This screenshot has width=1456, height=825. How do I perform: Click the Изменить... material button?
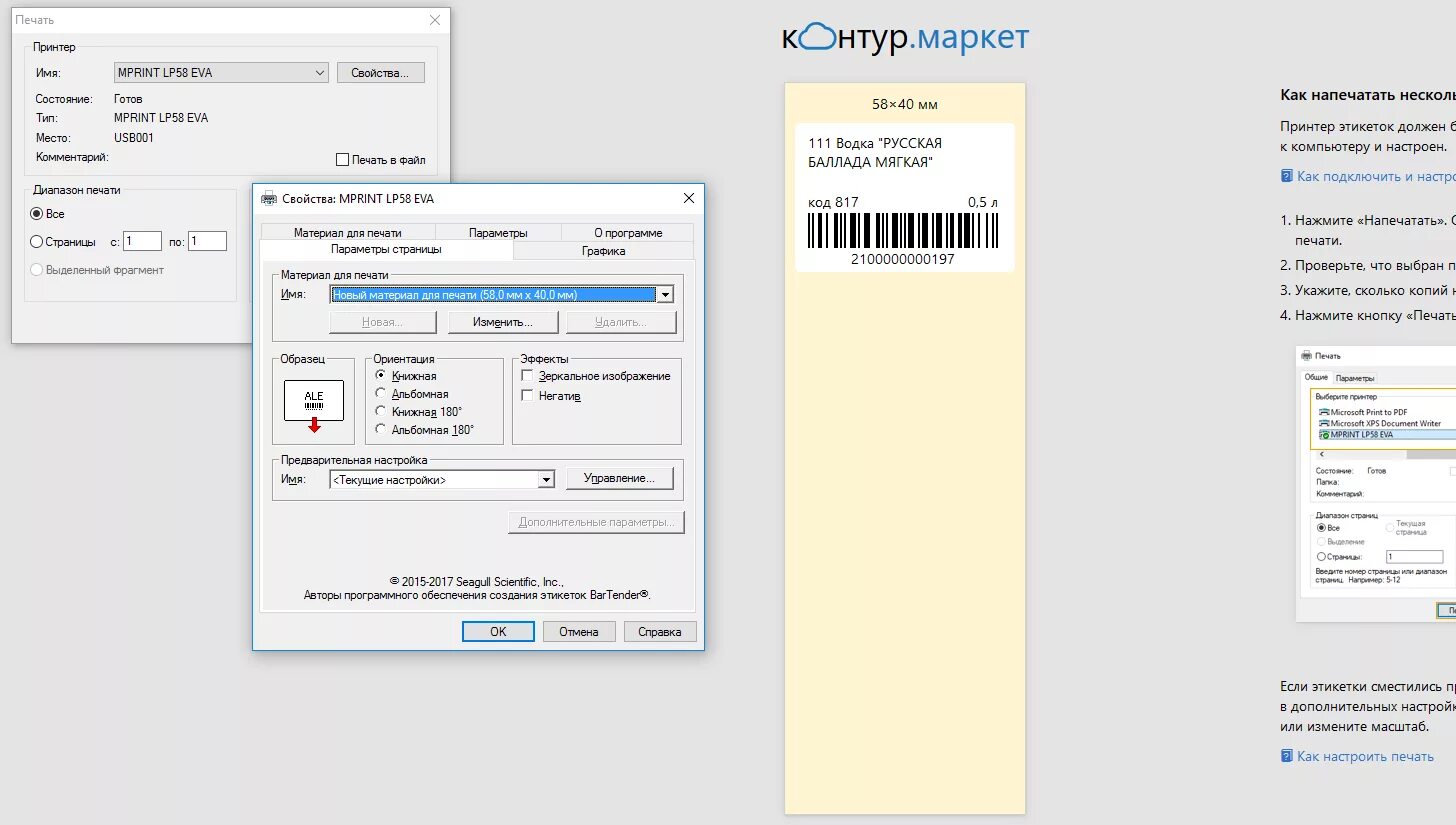click(x=502, y=322)
